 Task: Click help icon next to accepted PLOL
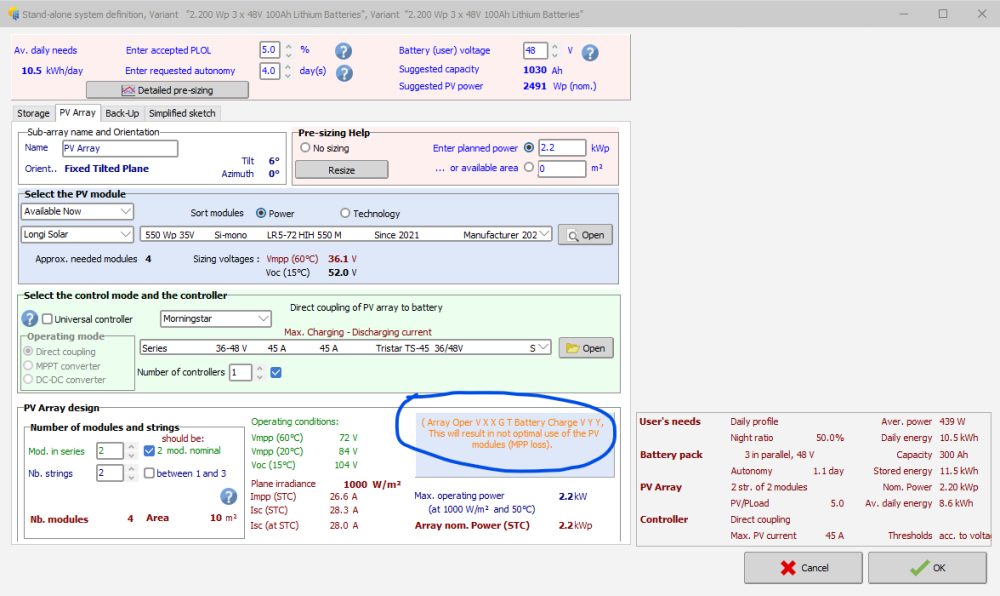(343, 51)
